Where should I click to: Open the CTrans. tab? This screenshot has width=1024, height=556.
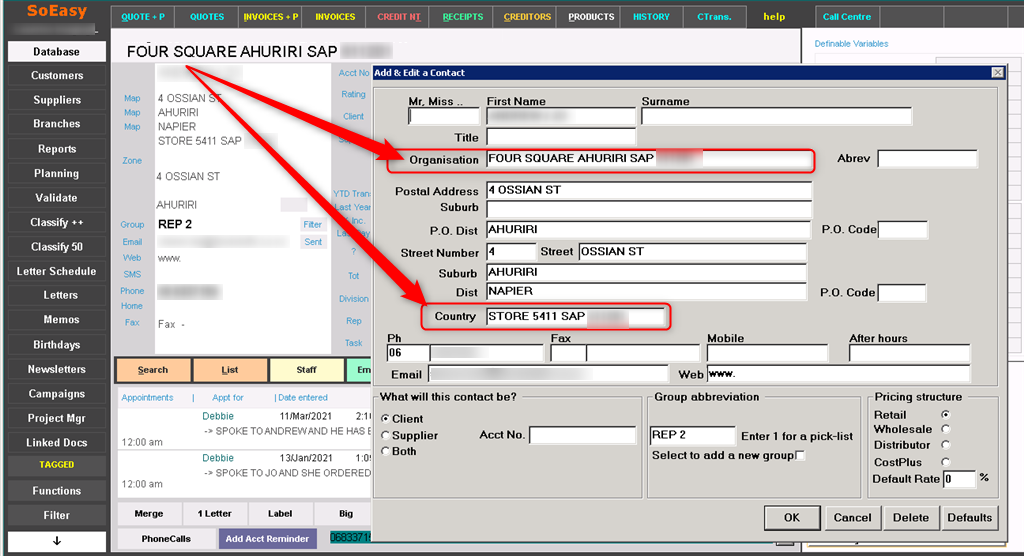[714, 17]
